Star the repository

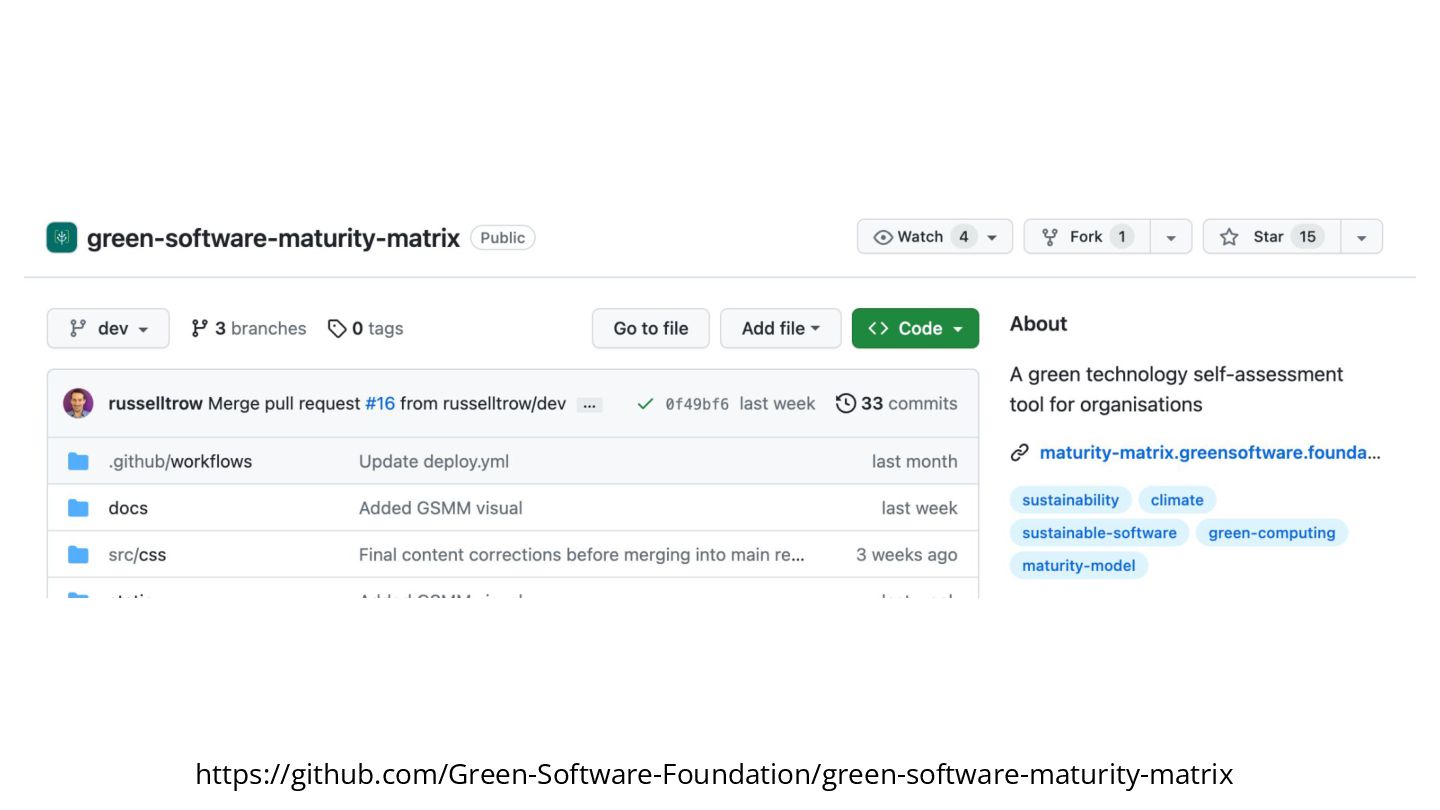1271,237
